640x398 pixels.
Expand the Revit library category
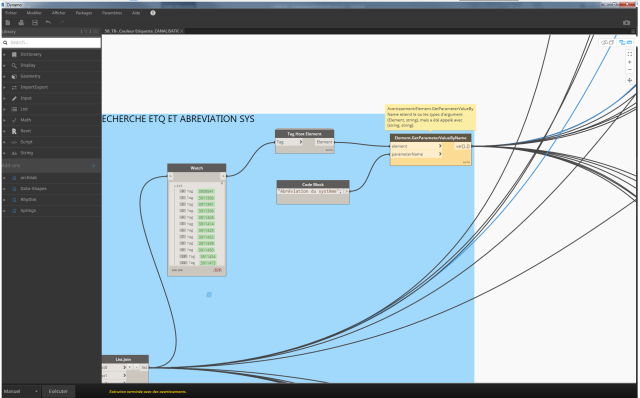(4, 131)
